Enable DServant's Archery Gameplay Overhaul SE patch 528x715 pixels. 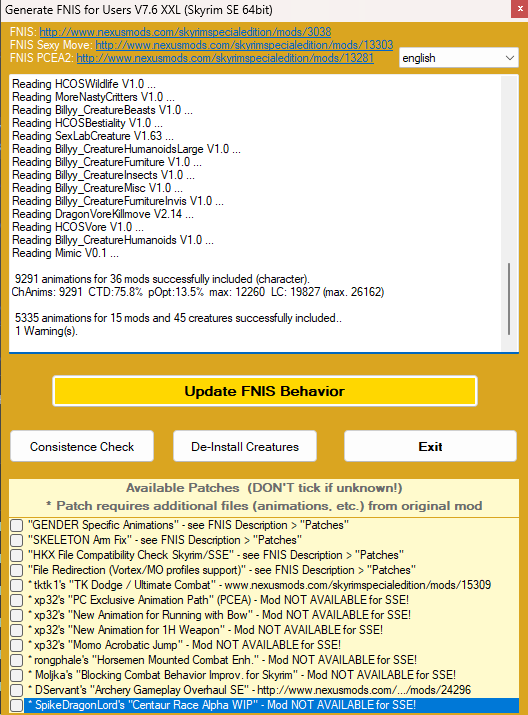click(x=17, y=690)
